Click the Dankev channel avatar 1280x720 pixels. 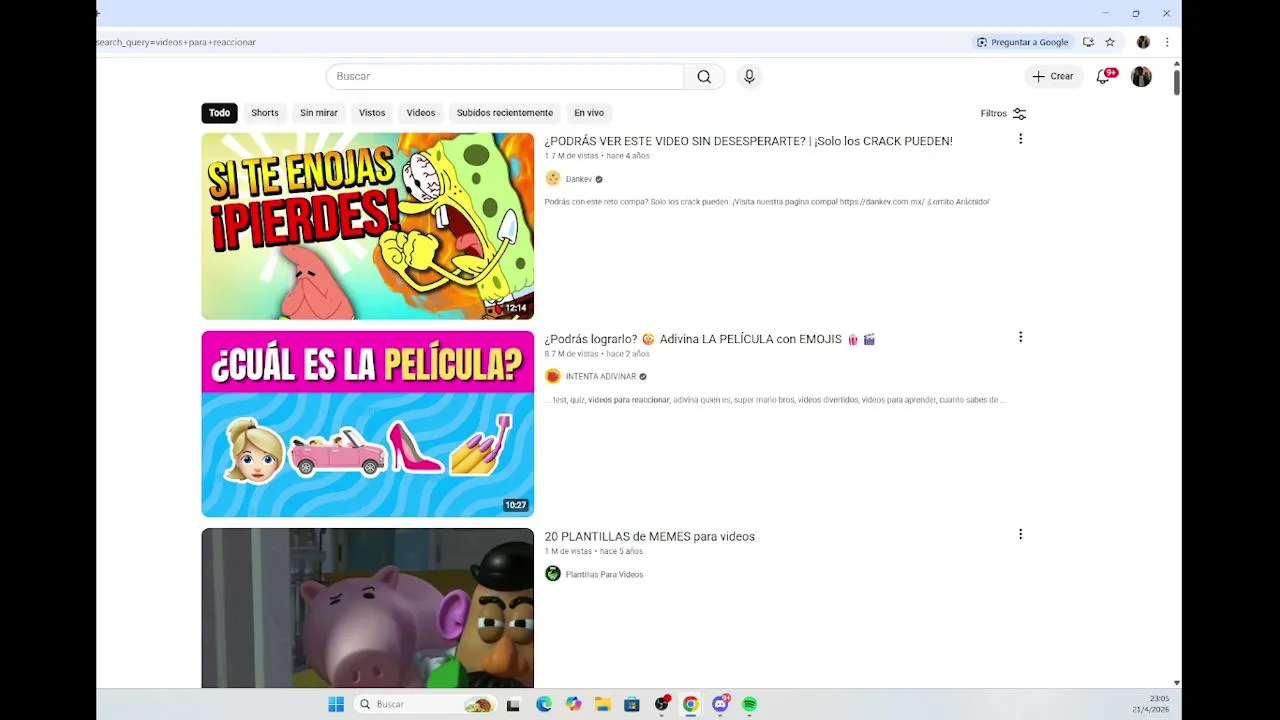(553, 178)
